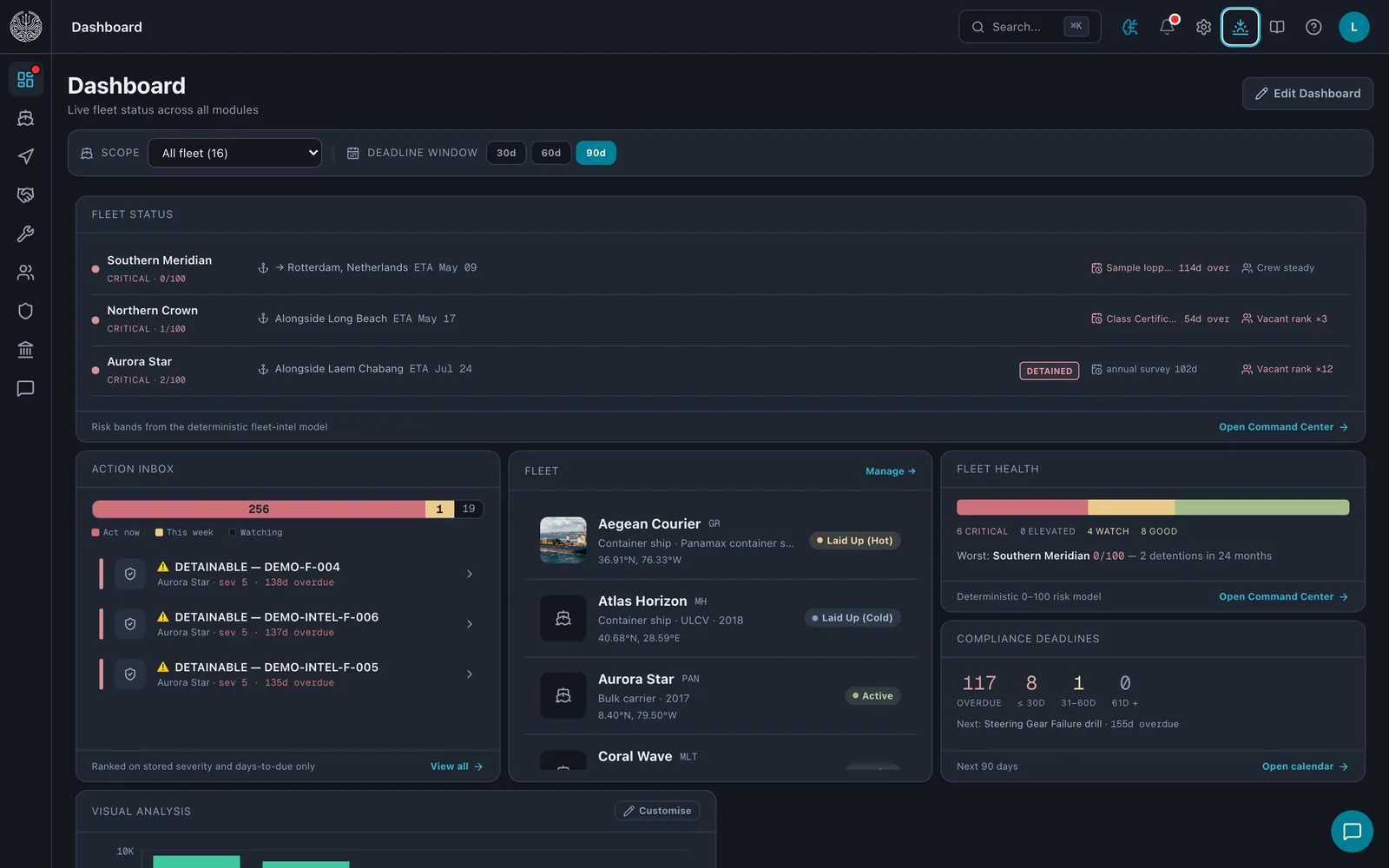Open the Northern Crown fleet status row
Viewport: 1389px width, 868px height.
[720, 319]
